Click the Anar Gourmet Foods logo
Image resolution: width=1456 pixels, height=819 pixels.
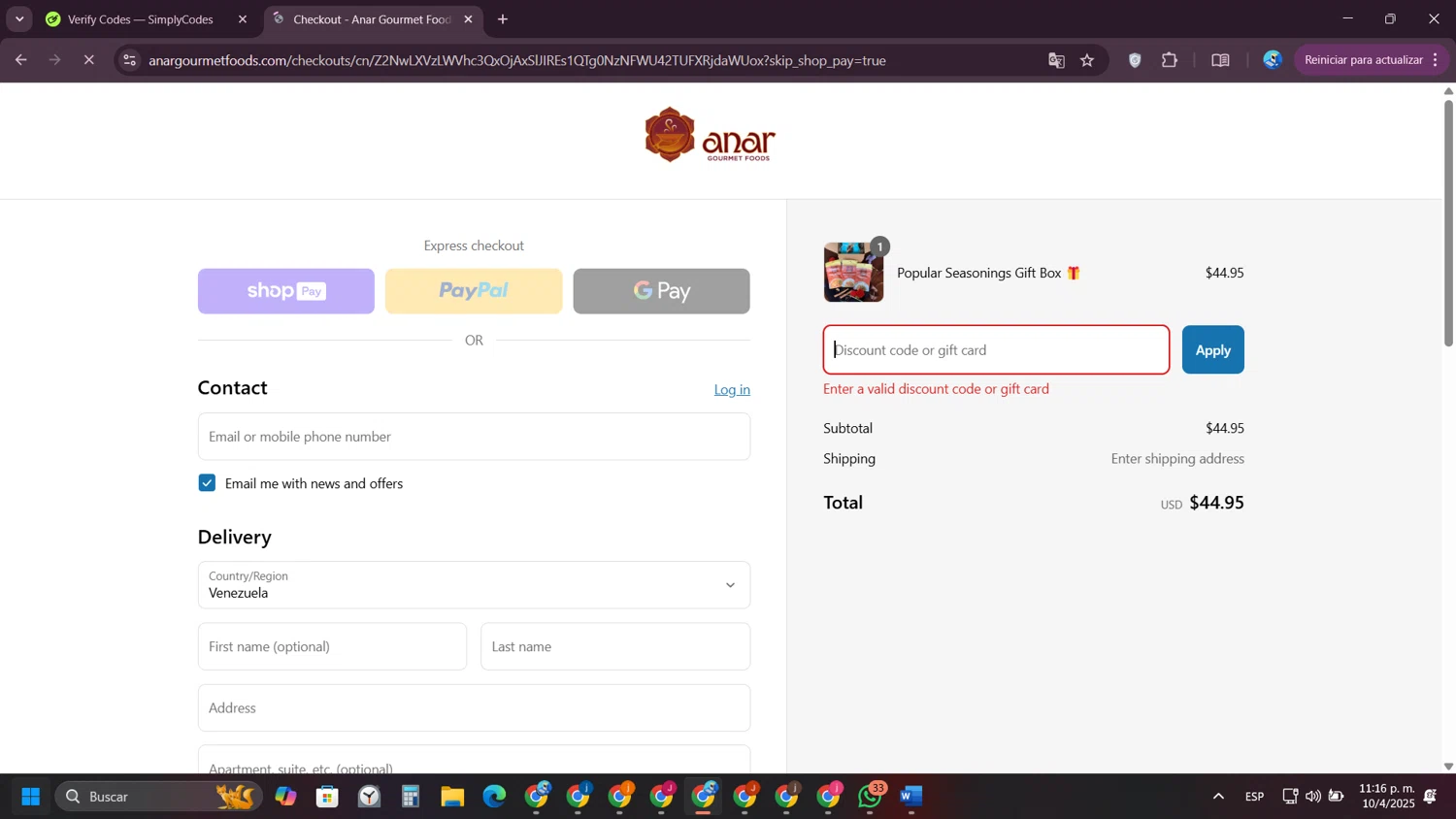coord(711,135)
